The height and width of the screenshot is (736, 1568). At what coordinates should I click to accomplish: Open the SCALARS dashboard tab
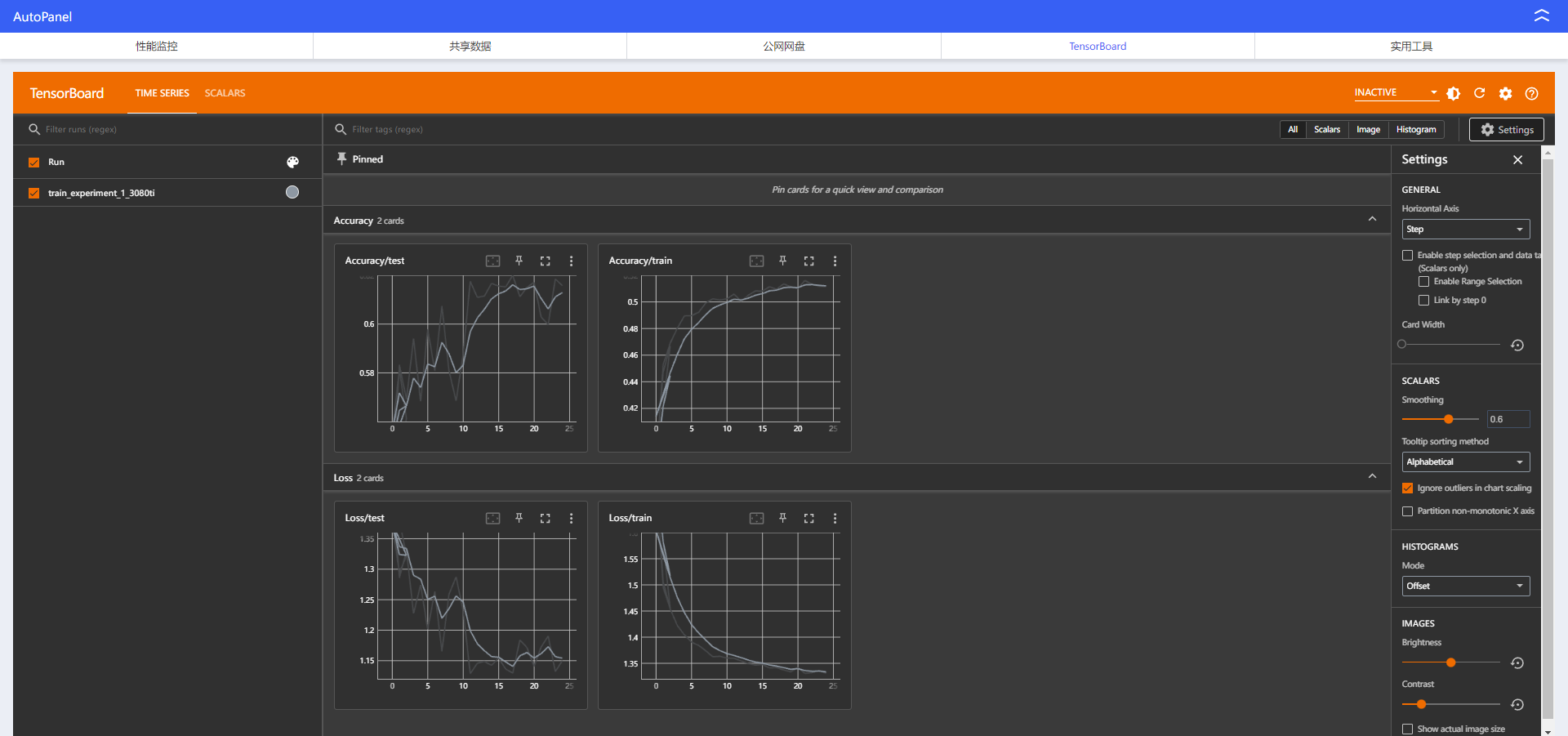click(225, 93)
